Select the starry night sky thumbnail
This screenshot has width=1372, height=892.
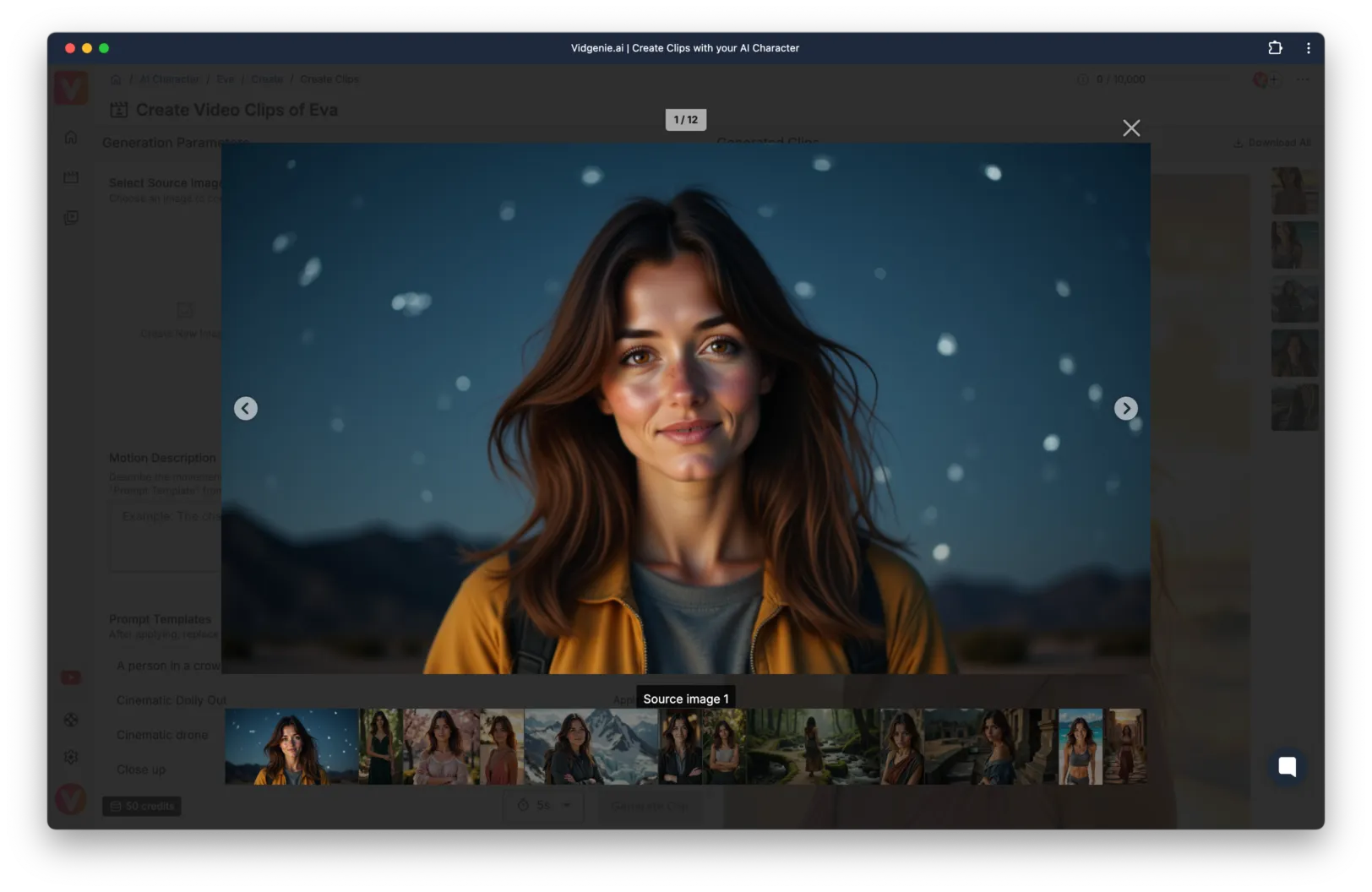(x=291, y=747)
